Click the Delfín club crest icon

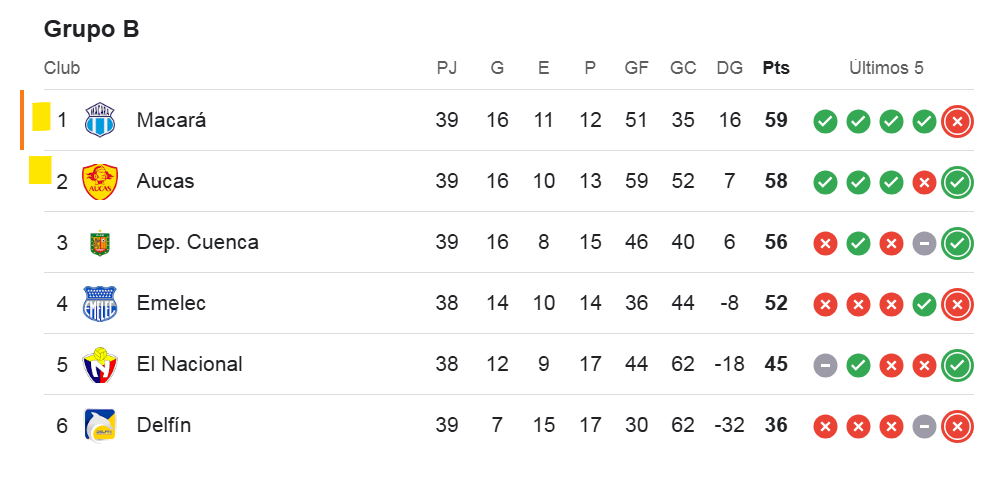[100, 426]
